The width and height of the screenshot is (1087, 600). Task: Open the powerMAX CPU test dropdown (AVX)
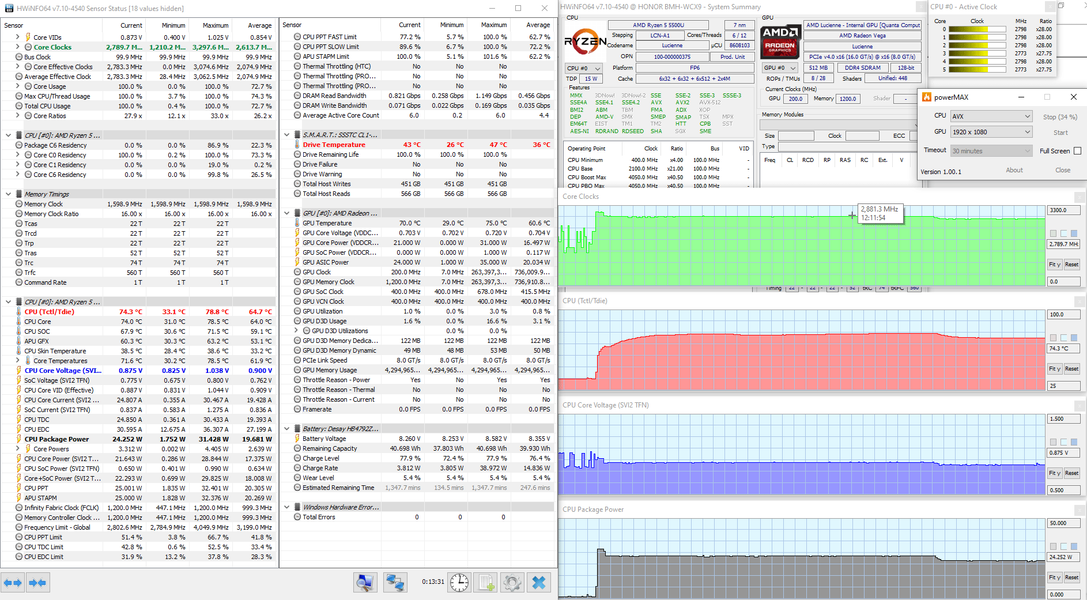(x=991, y=116)
